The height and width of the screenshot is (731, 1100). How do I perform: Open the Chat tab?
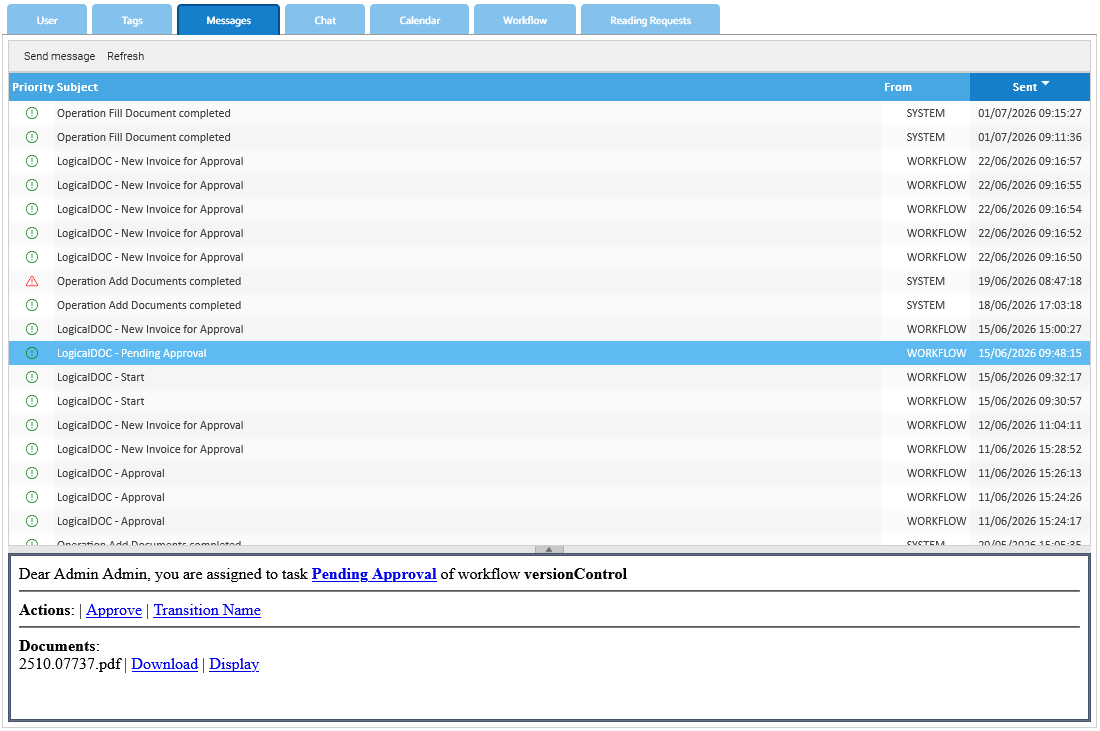click(x=325, y=20)
